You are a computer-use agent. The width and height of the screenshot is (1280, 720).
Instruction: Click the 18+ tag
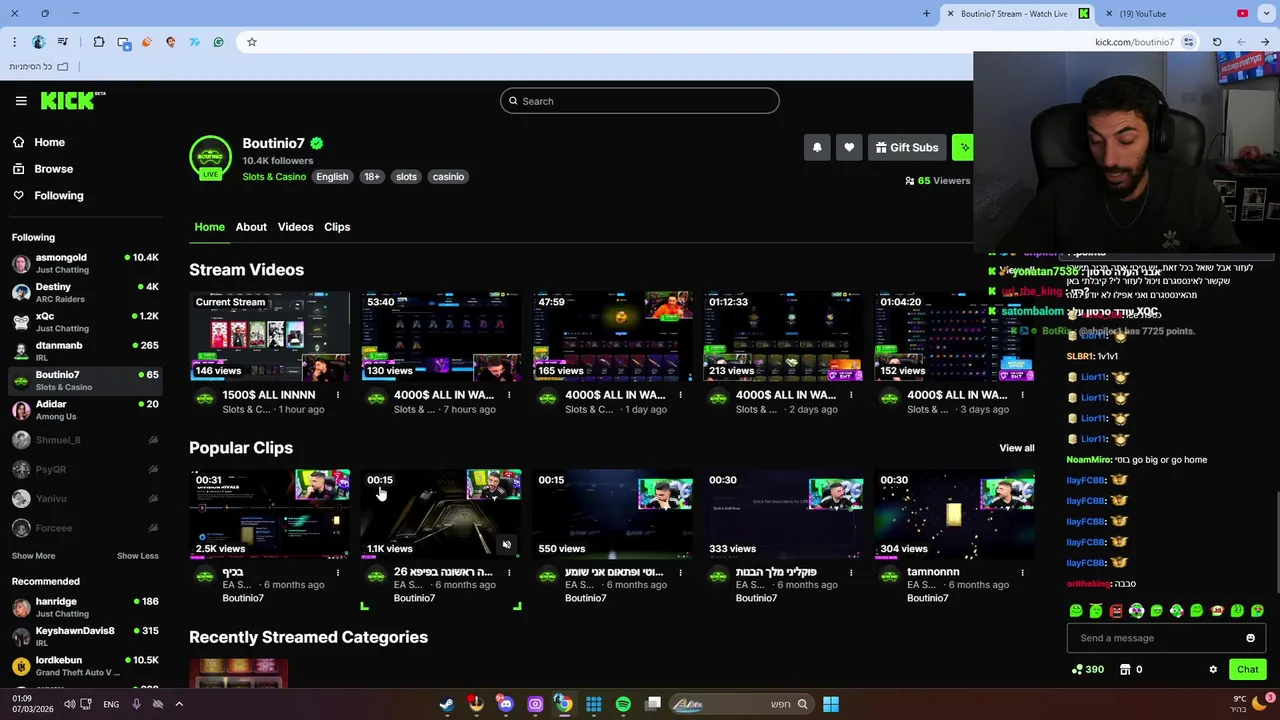[371, 177]
